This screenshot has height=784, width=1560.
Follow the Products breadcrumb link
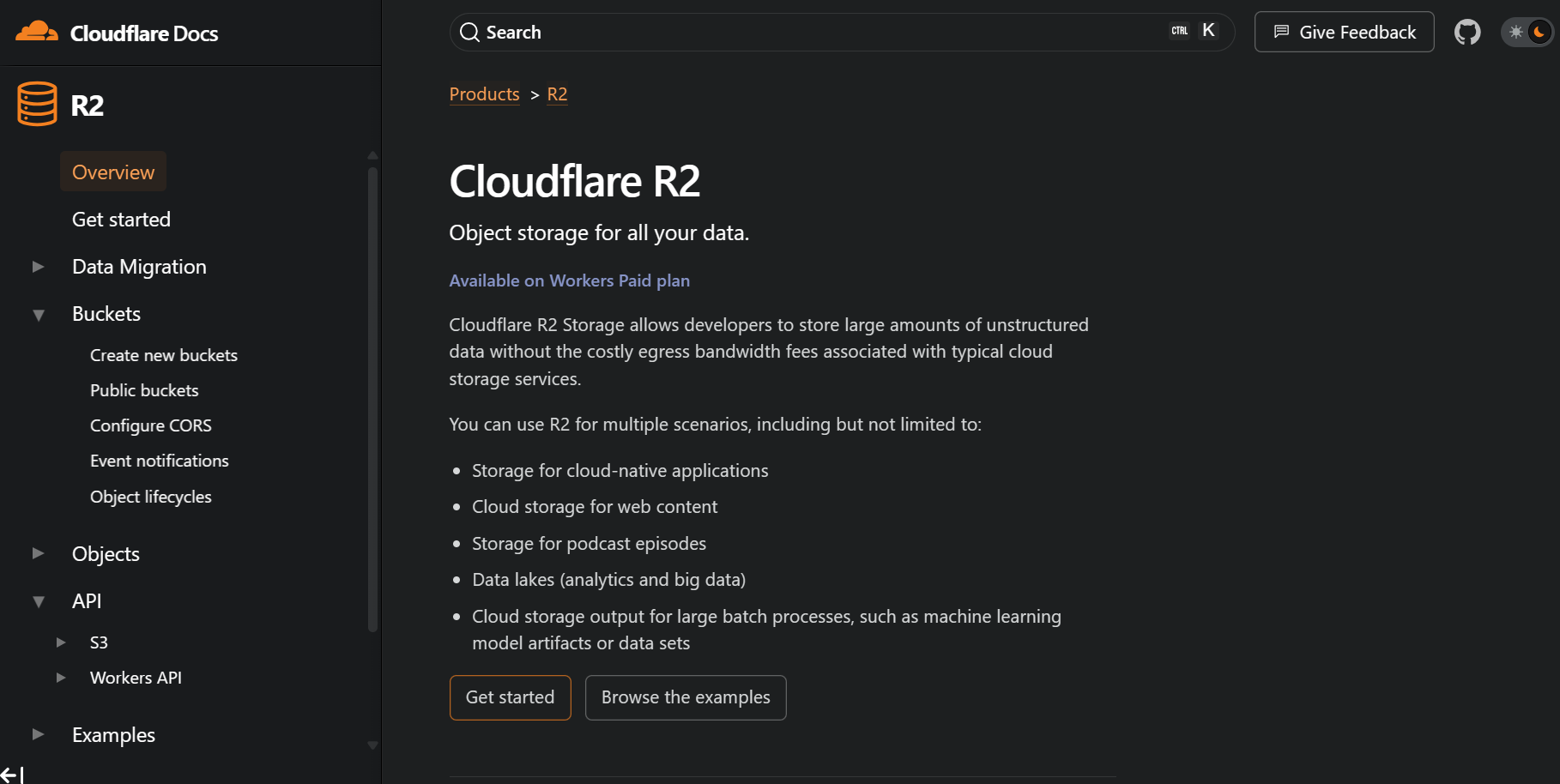[x=484, y=94]
